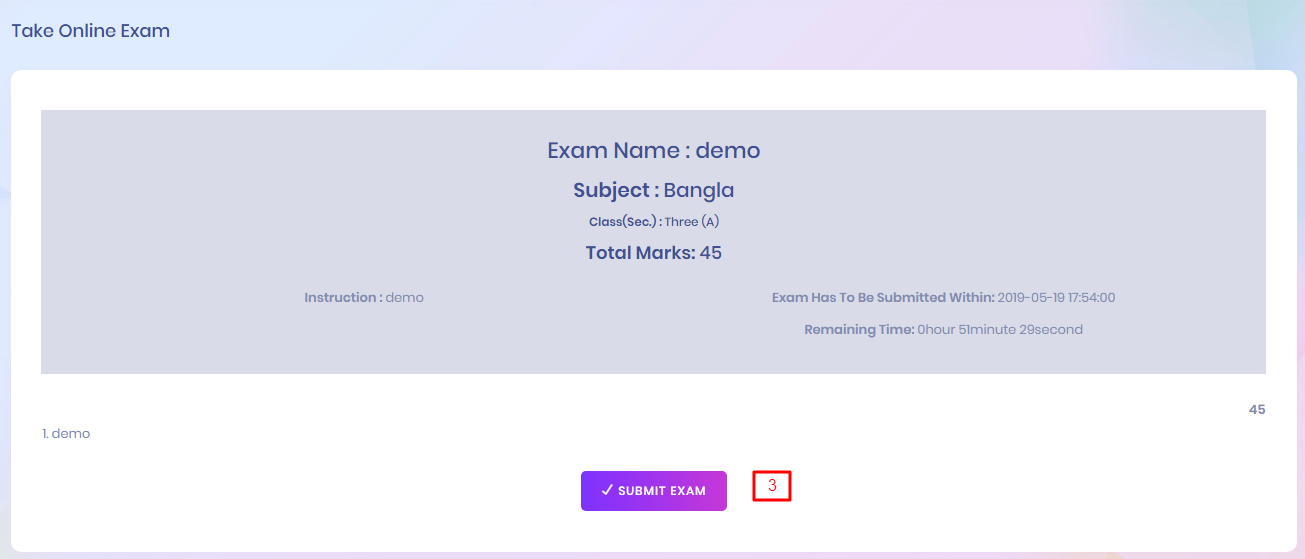Click the demo exam name value

coord(728,151)
